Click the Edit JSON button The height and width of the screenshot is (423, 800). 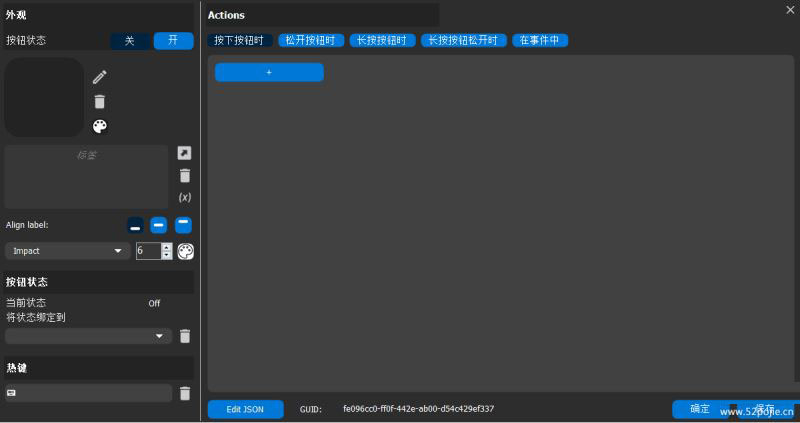click(x=245, y=409)
